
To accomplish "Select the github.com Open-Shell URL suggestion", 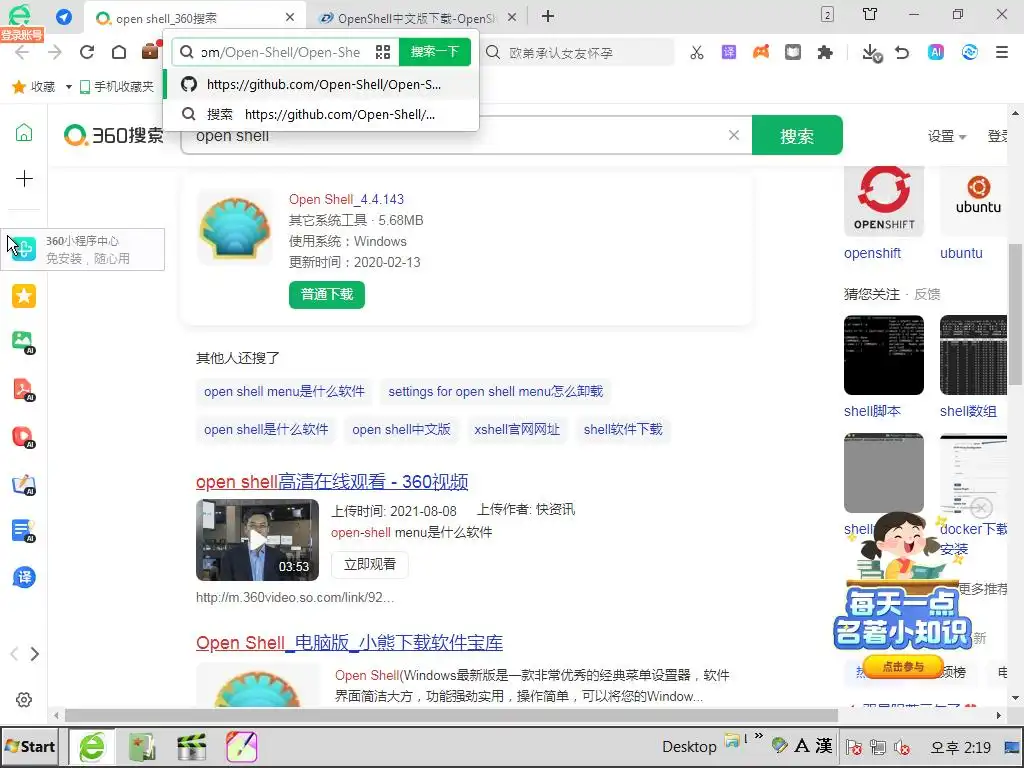I will pyautogui.click(x=321, y=84).
